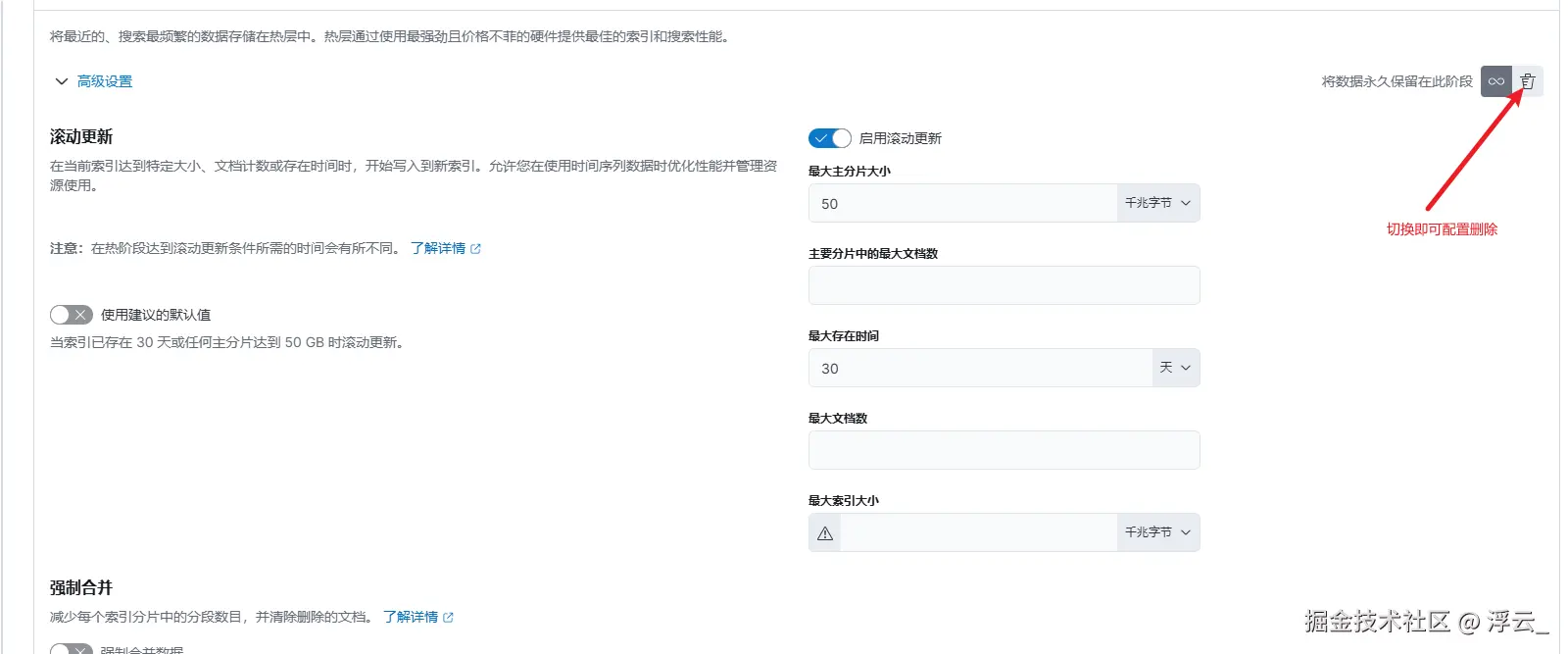Open 了解详情 link in rollover note

[438, 249]
